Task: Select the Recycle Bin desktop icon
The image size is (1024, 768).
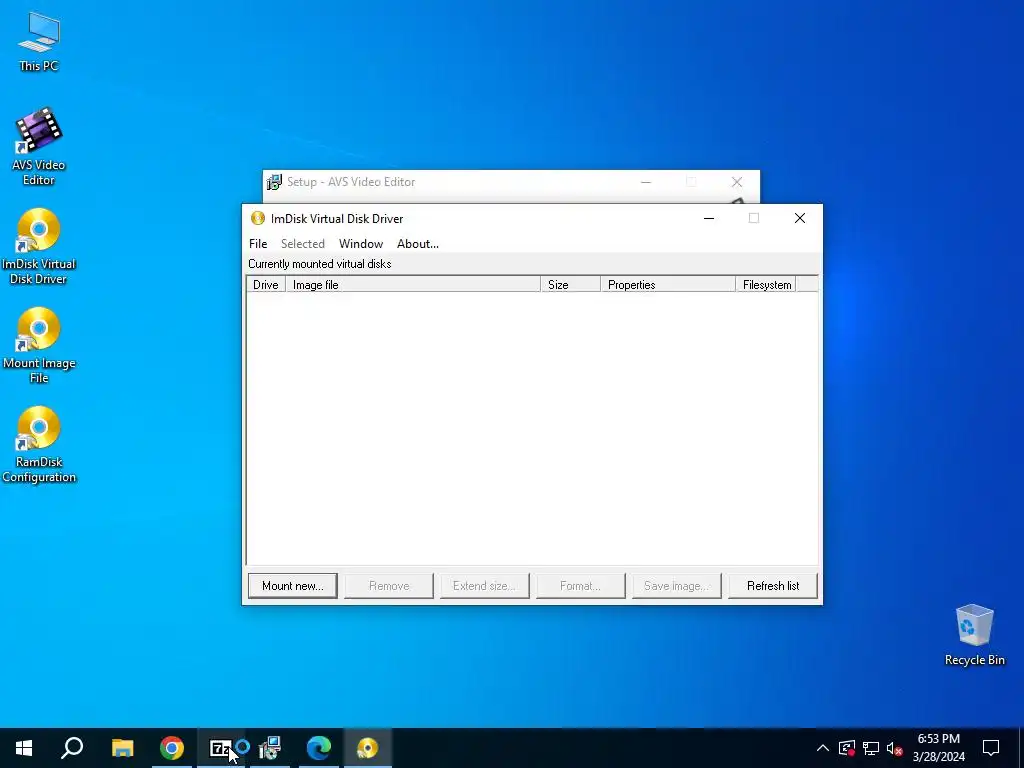Action: click(x=974, y=635)
